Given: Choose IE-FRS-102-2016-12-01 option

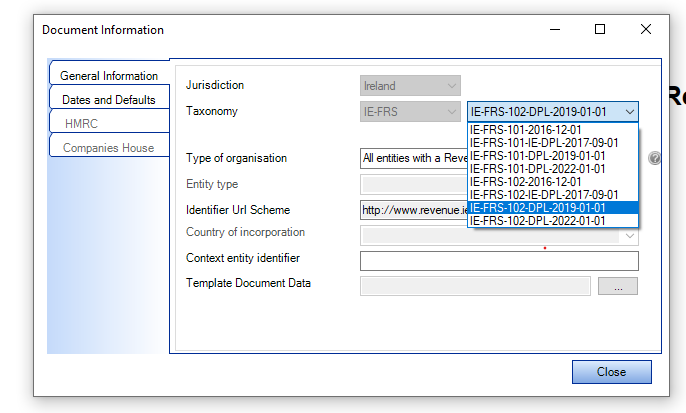Looking at the screenshot, I should tap(525, 182).
